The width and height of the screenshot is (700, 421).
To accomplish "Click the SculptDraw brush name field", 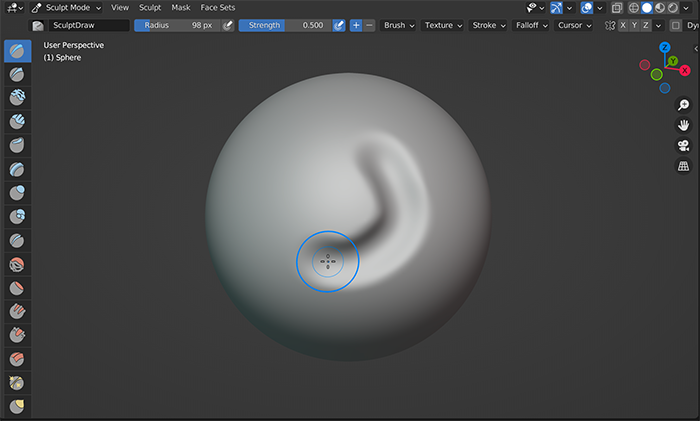I will (89, 25).
